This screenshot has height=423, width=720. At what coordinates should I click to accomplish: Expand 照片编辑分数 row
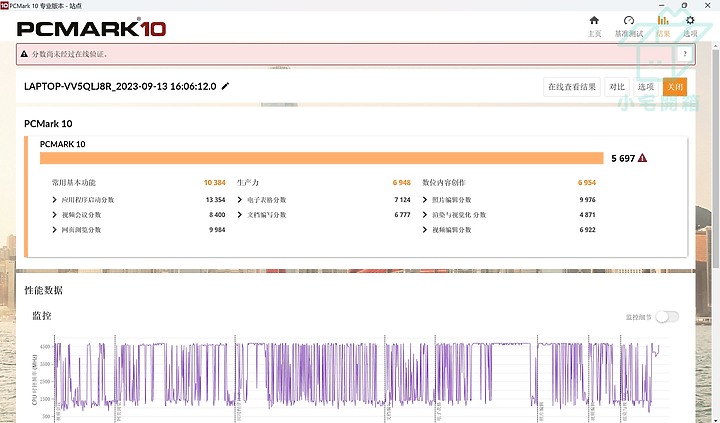[x=425, y=200]
